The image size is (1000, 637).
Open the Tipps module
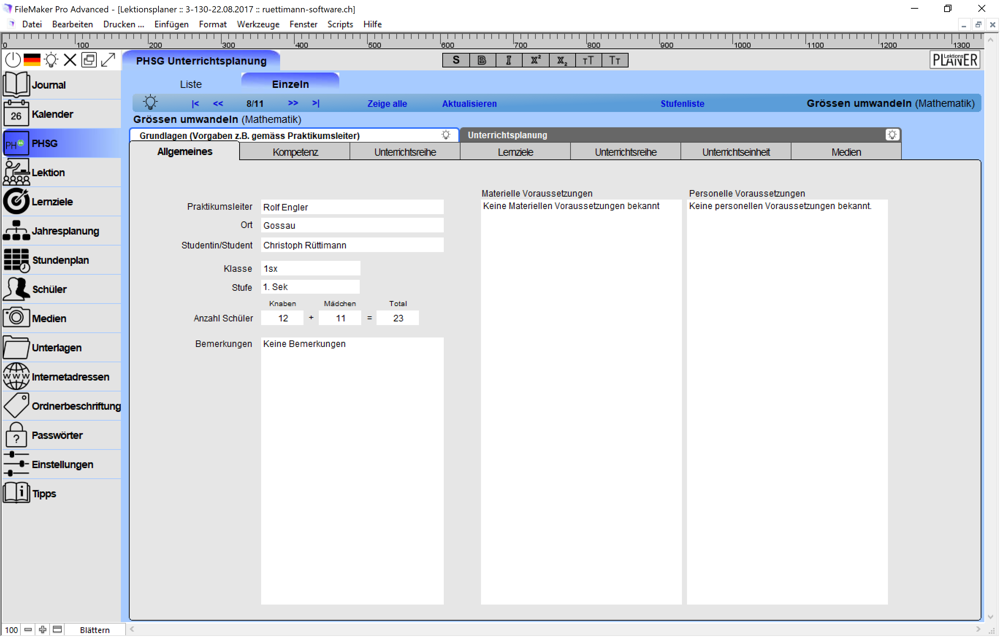click(61, 494)
